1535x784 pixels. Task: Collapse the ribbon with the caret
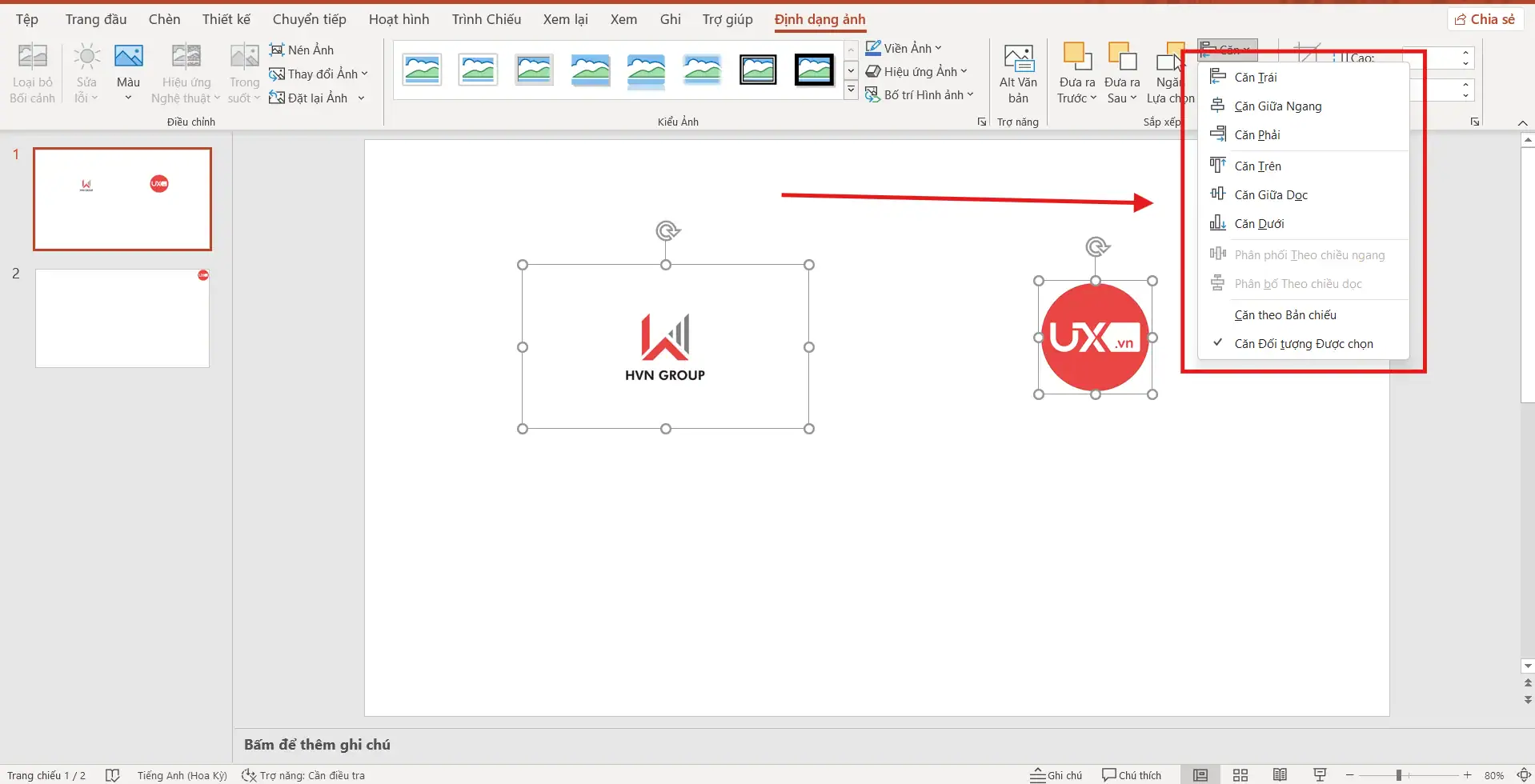(1522, 122)
